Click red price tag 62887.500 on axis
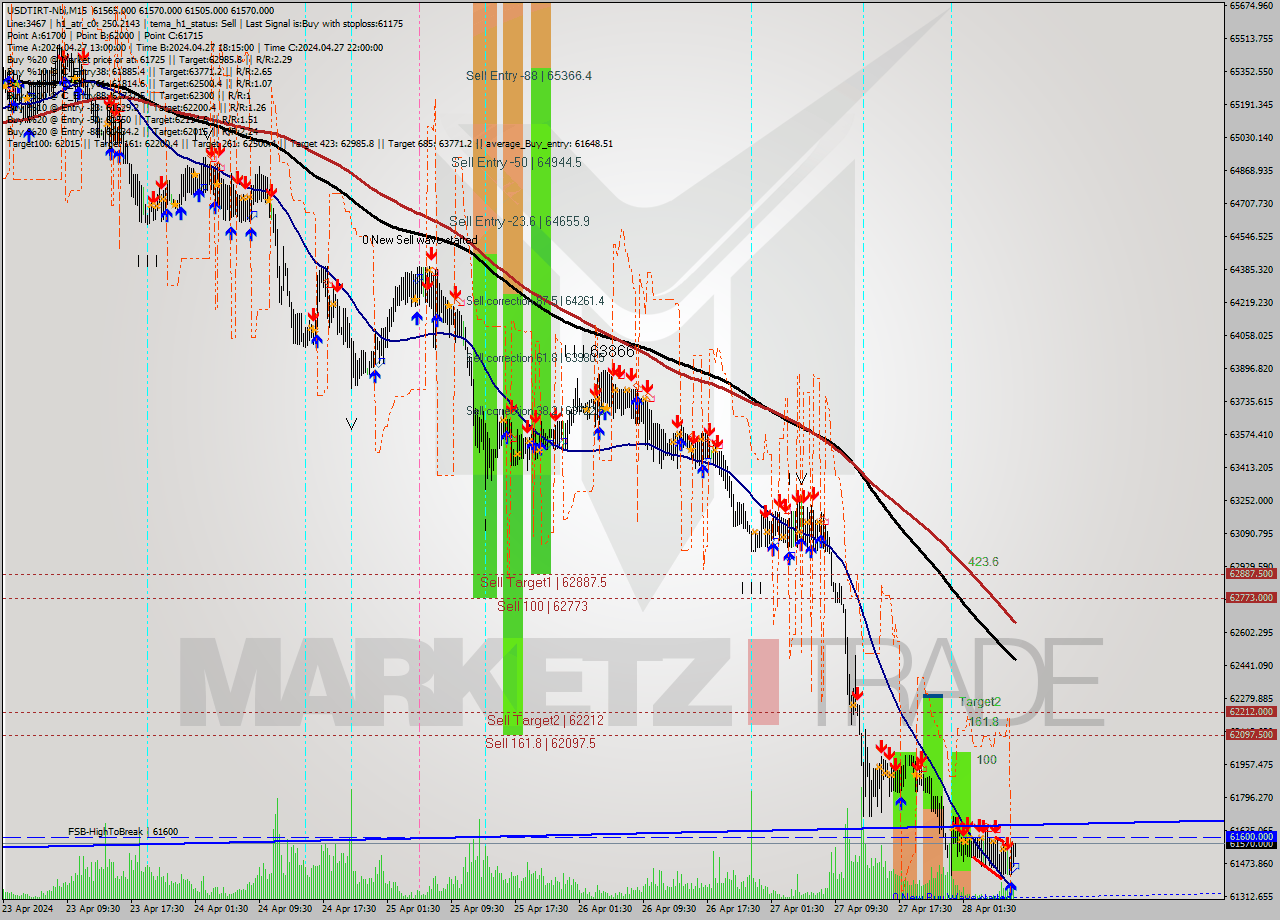The width and height of the screenshot is (1280, 920). point(1251,574)
